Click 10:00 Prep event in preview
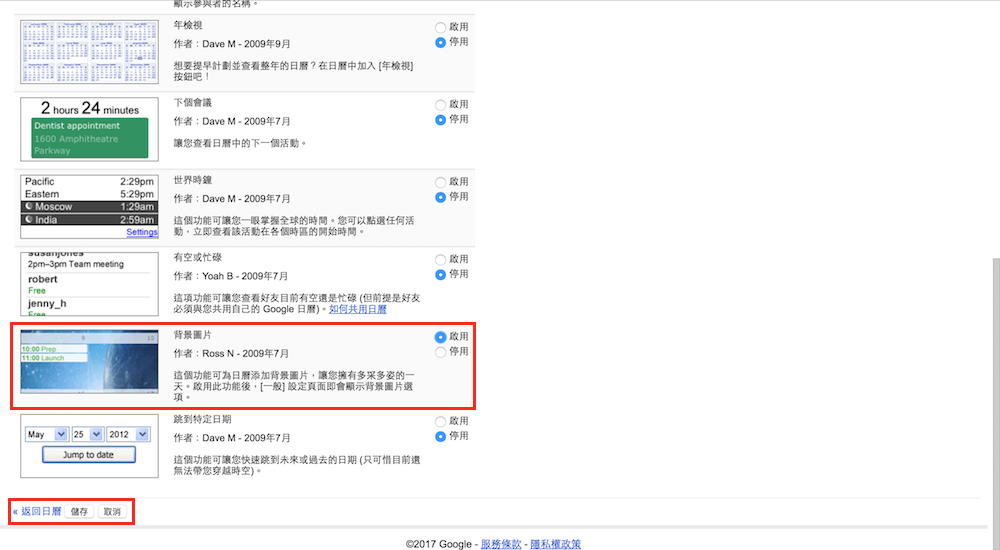Viewport: 1000px width, 550px height. pyautogui.click(x=54, y=349)
